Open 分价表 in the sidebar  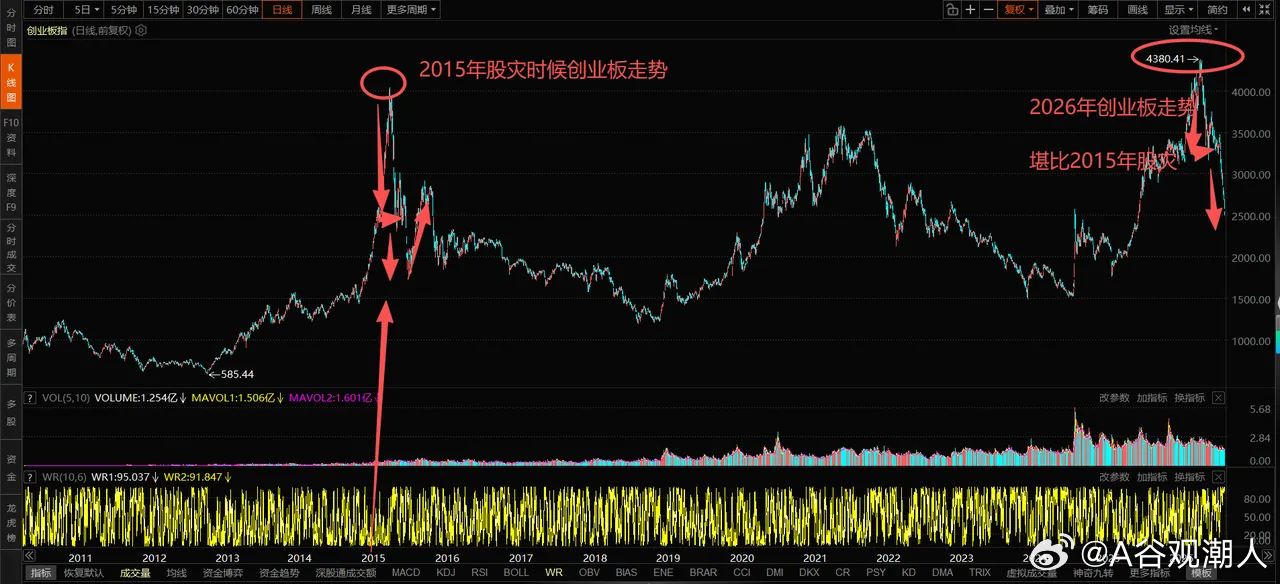tap(11, 301)
